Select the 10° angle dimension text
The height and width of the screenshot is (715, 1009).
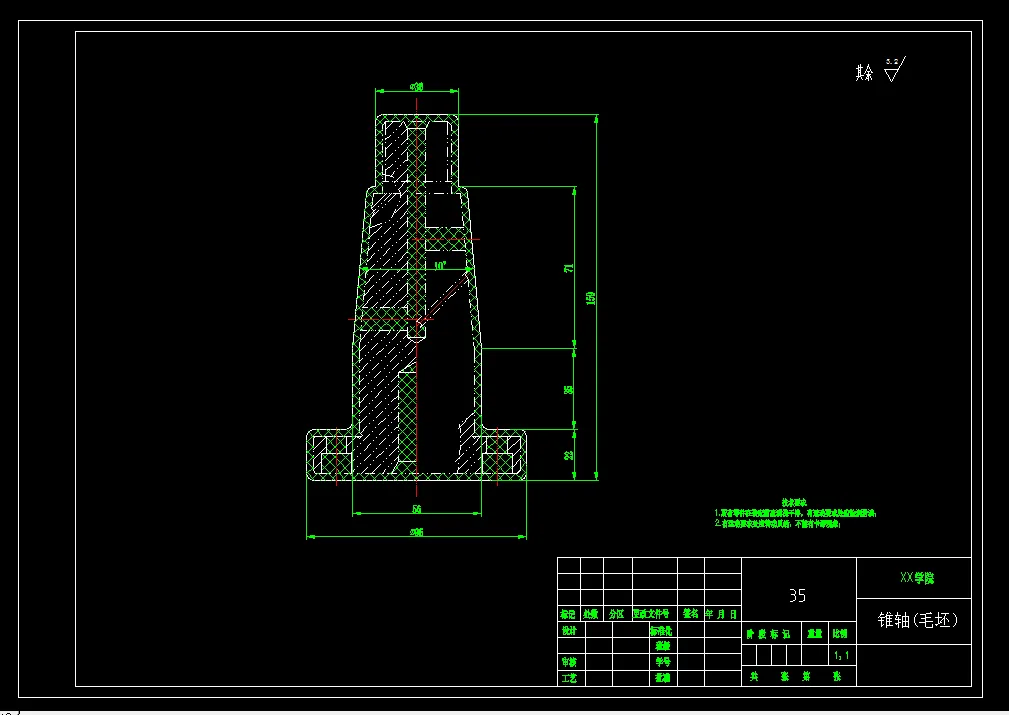[440, 265]
